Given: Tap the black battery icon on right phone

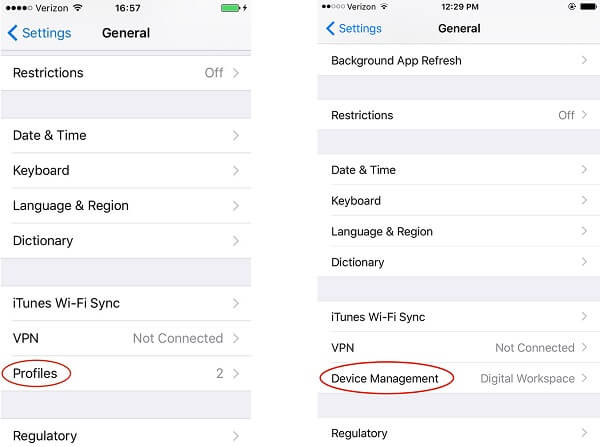Looking at the screenshot, I should tap(588, 7).
